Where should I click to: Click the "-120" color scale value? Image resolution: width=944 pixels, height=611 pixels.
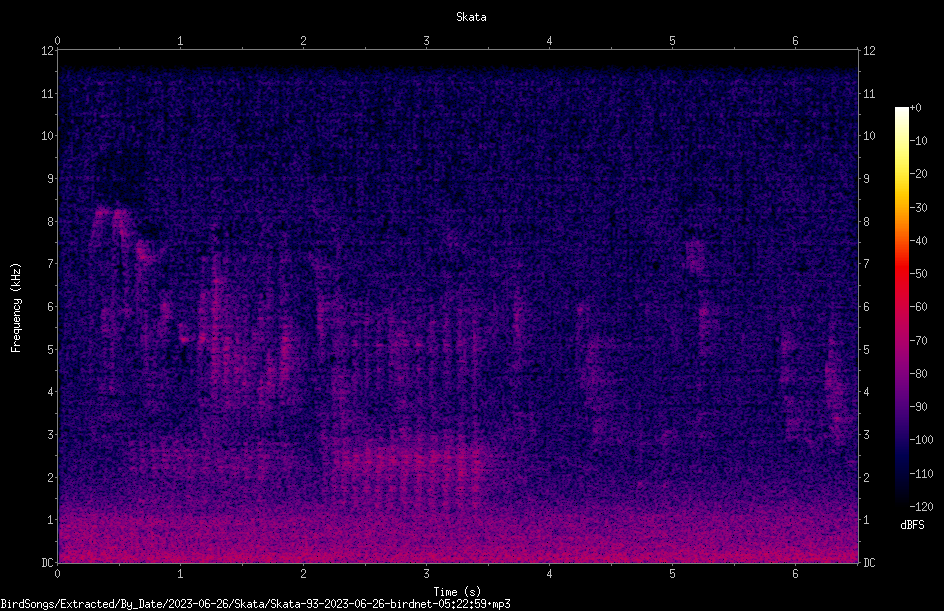click(x=921, y=507)
